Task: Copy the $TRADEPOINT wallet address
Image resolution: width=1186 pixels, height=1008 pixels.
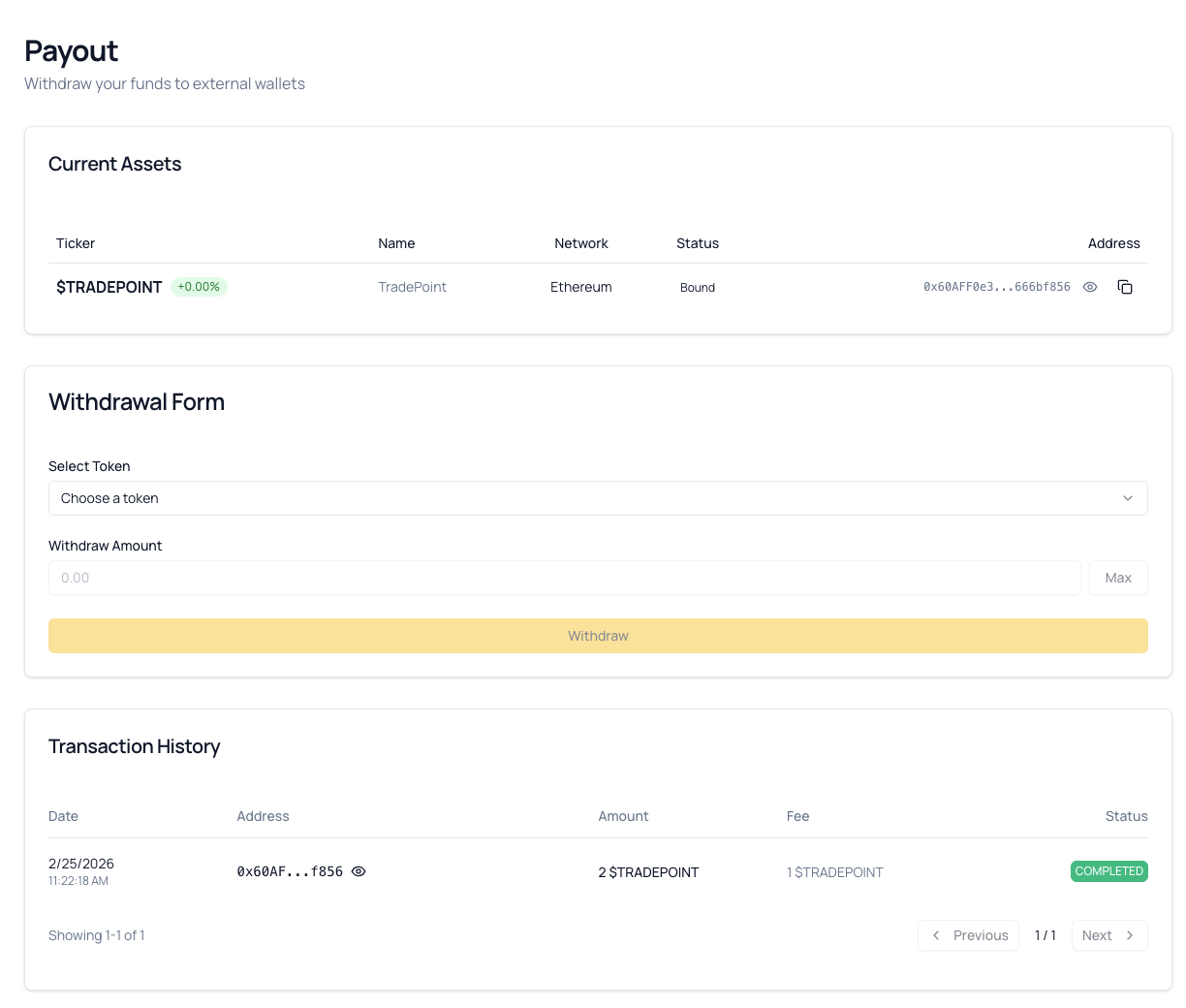Action: [x=1124, y=287]
